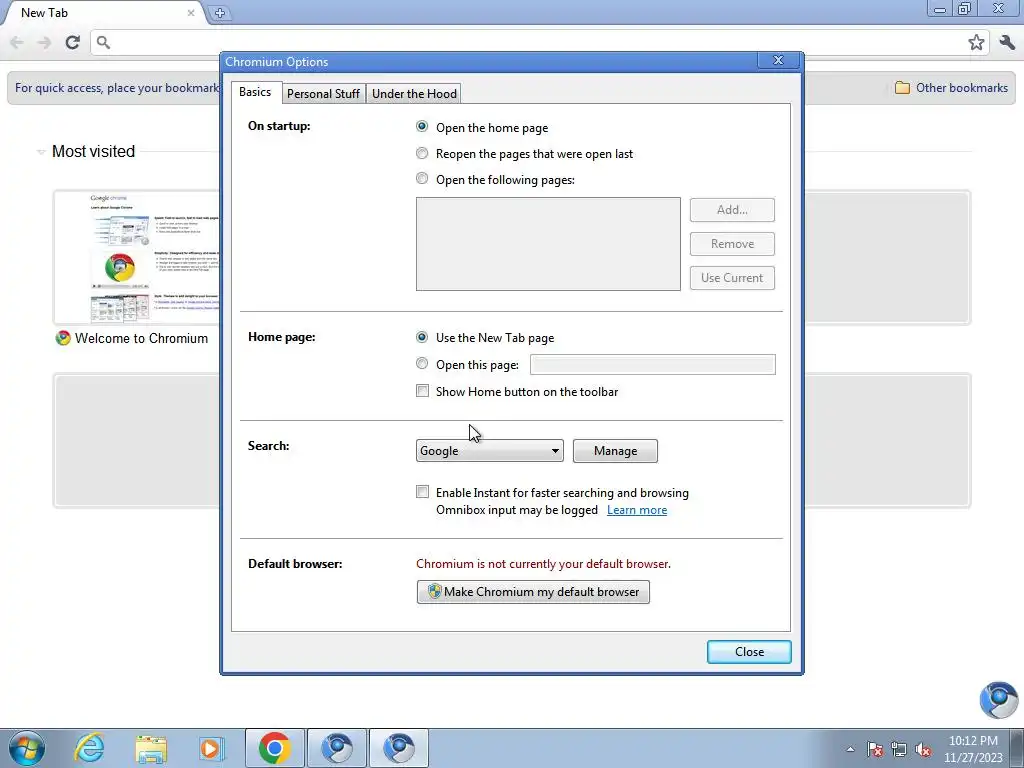The width and height of the screenshot is (1024, 768).
Task: Click the Welcome to Chromium link
Action: 141,338
